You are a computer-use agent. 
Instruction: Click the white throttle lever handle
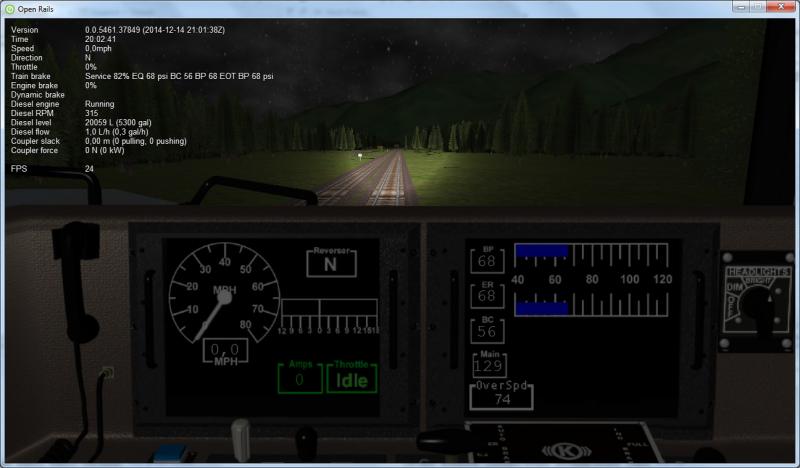pos(241,439)
